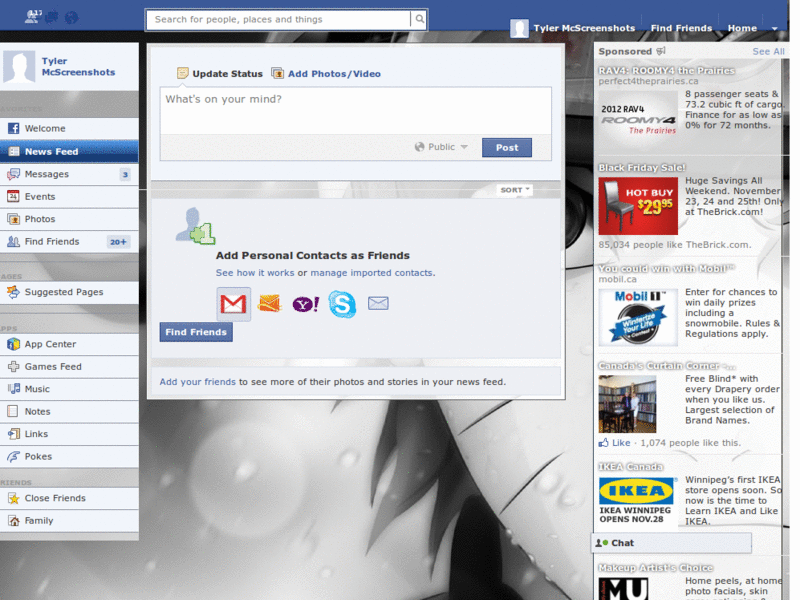
Task: Choose other email envelope import icon
Action: coord(378,304)
